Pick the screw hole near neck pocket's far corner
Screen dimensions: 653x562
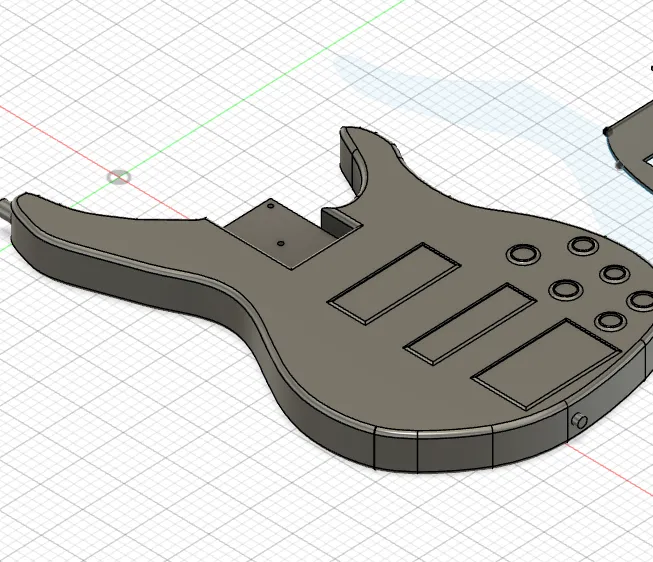[270, 206]
